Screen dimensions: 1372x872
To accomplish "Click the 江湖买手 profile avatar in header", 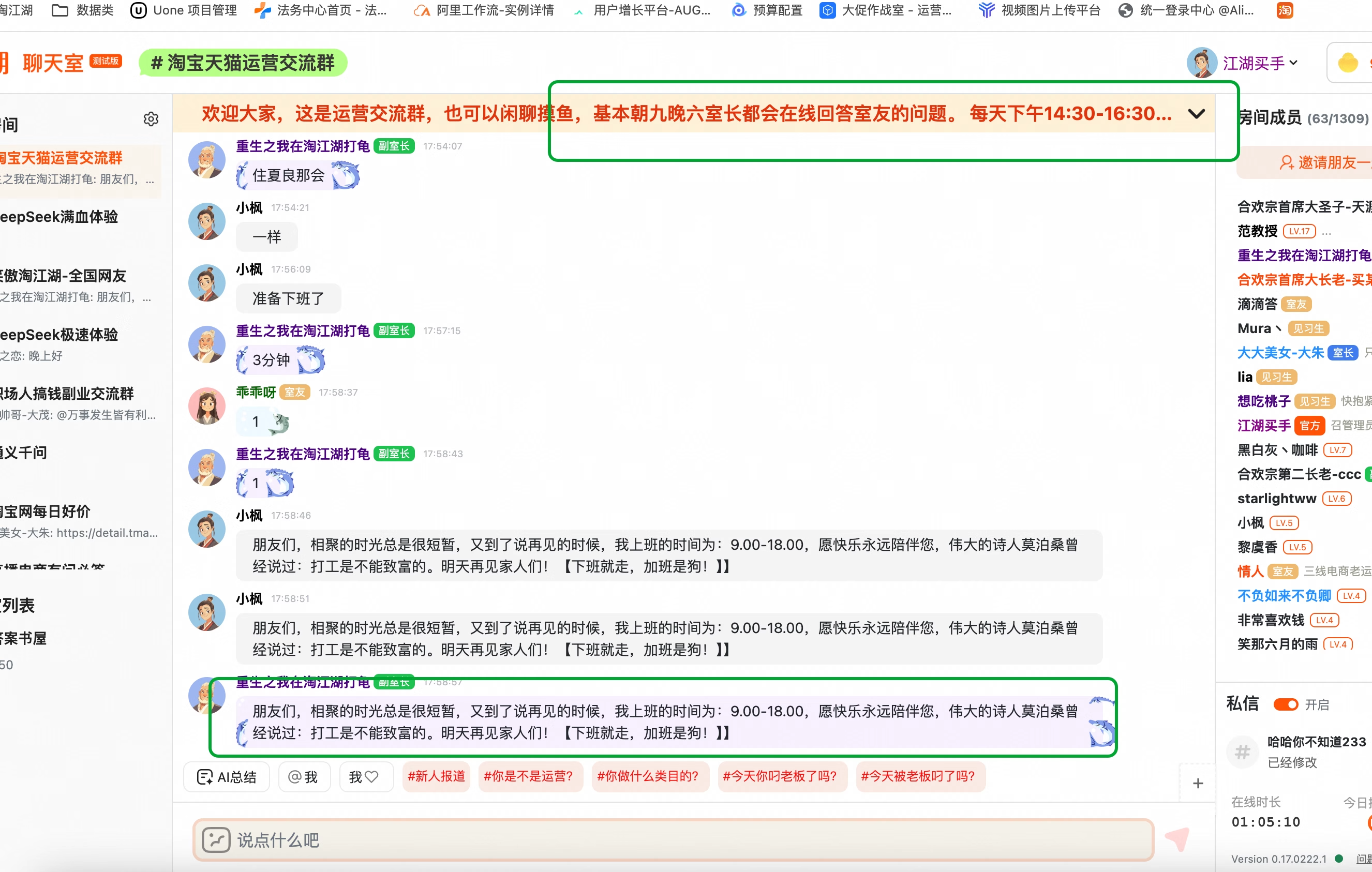I will click(x=1202, y=63).
